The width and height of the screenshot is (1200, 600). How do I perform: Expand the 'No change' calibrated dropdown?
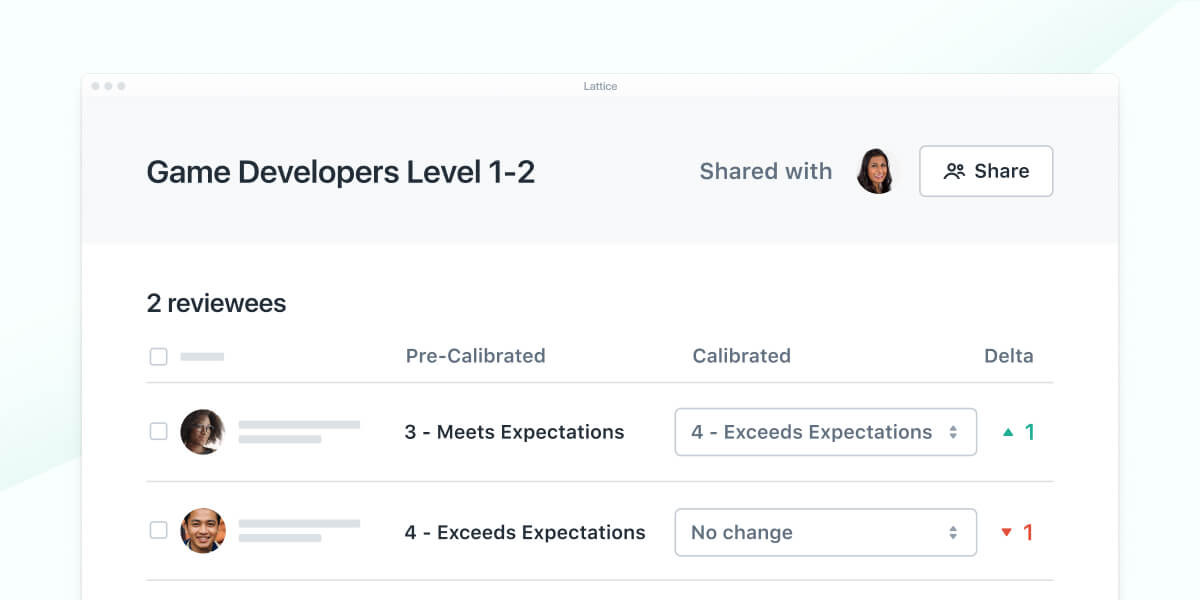825,532
